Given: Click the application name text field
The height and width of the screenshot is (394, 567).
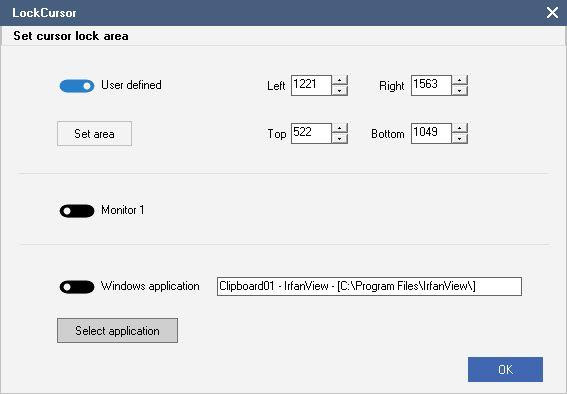Looking at the screenshot, I should 369,287.
